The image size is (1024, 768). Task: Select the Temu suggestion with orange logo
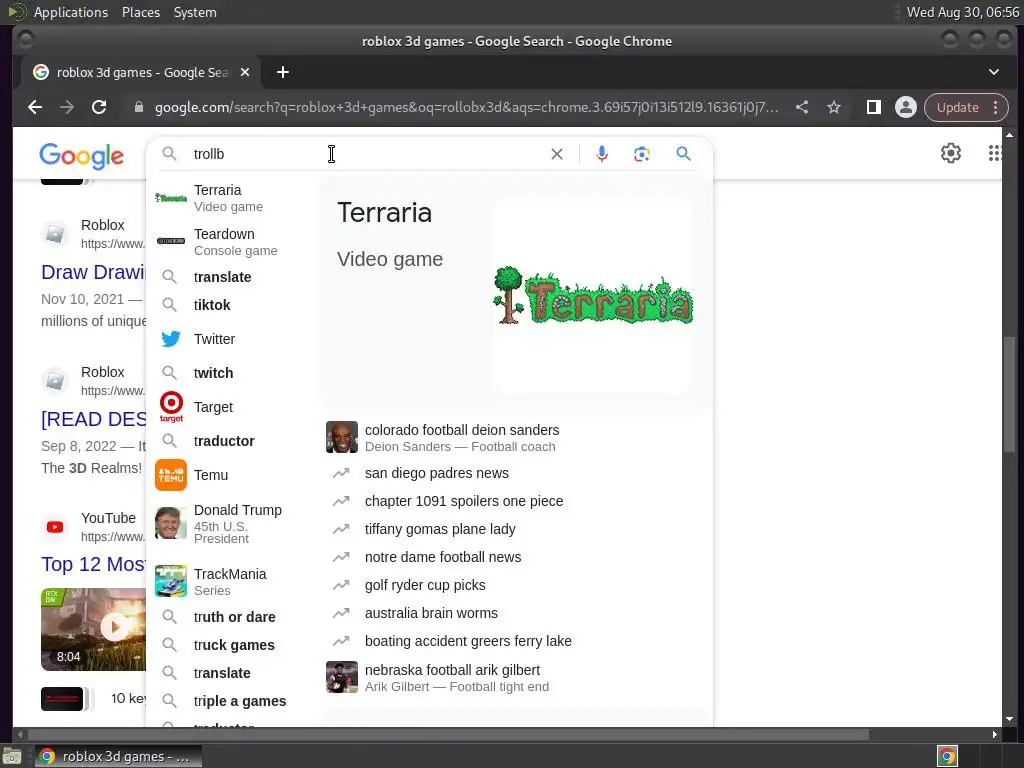[234, 475]
